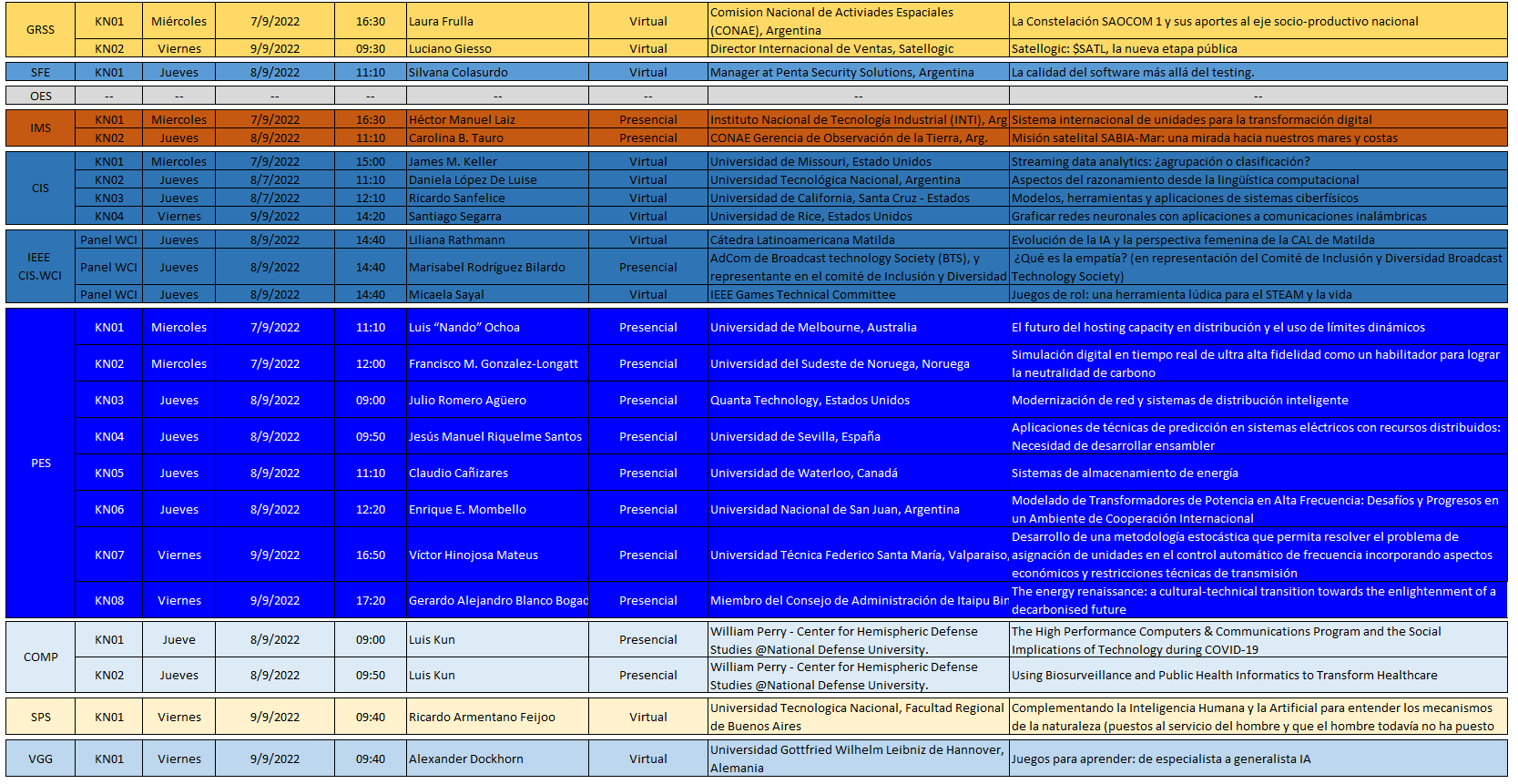Click Universidad Nacional de San Juan cell

click(858, 509)
